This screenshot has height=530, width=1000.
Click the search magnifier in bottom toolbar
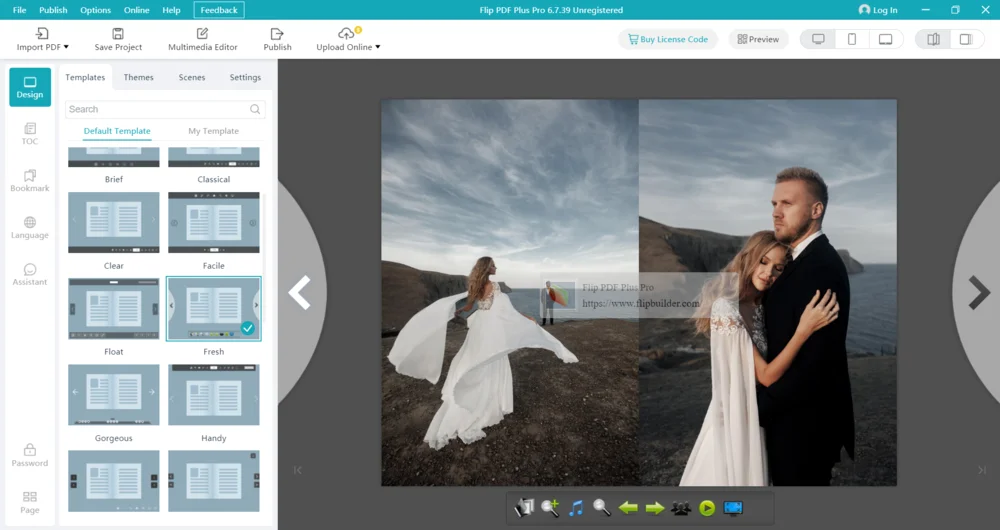(x=602, y=508)
